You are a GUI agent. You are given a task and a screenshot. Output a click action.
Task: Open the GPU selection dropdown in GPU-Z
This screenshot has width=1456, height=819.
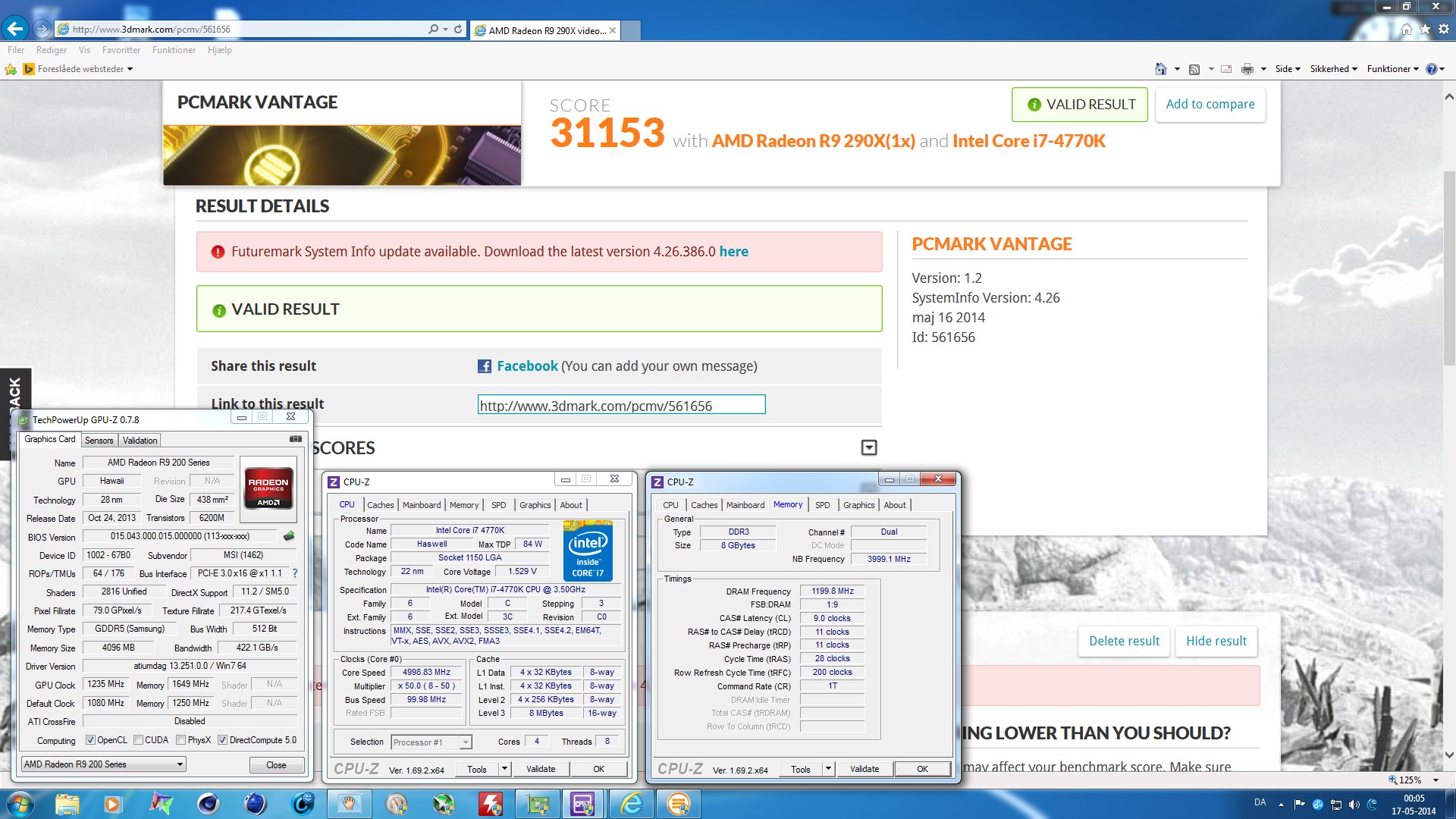coord(104,764)
